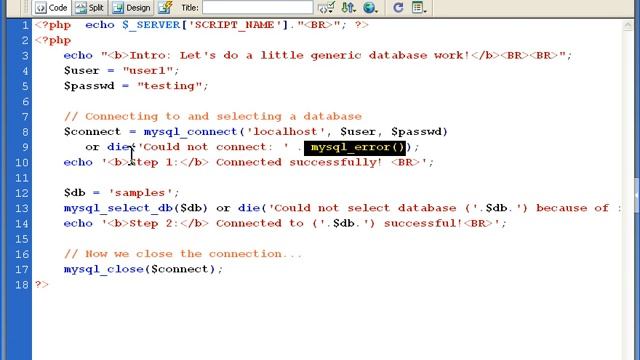
Task: Refresh the view with circular arrow
Action: tap(398, 7)
